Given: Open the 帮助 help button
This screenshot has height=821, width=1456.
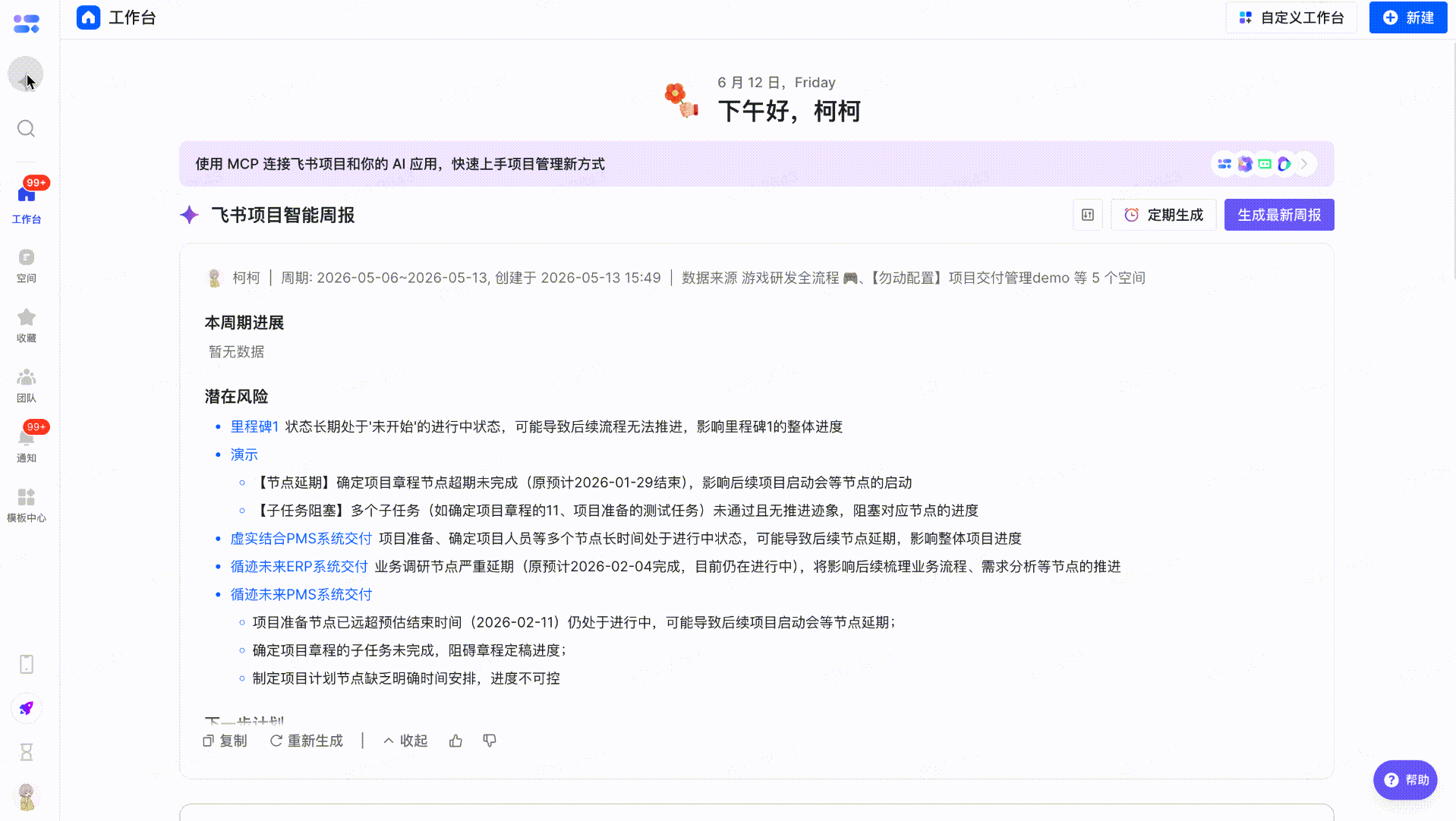Looking at the screenshot, I should (1405, 780).
